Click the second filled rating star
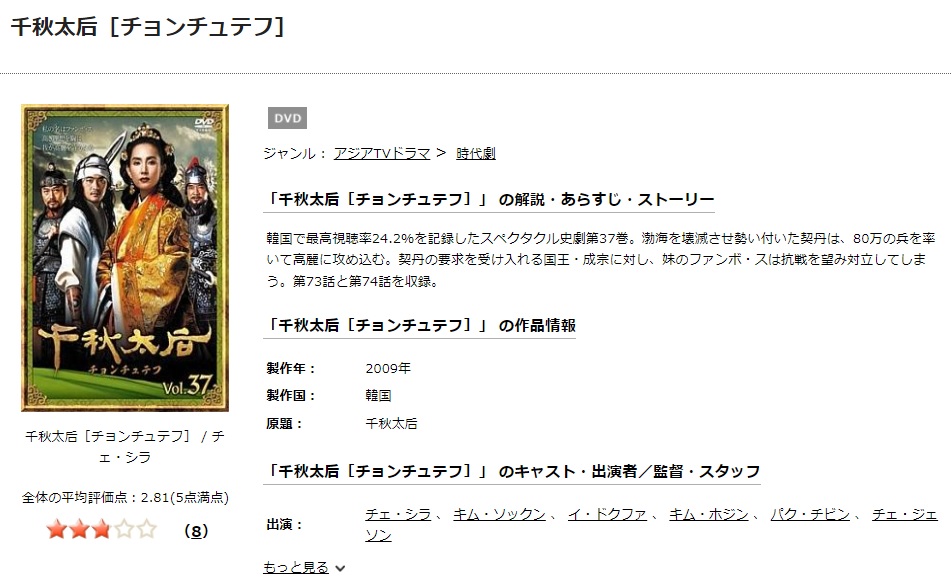Screen dimensions: 952x585 pos(79,529)
